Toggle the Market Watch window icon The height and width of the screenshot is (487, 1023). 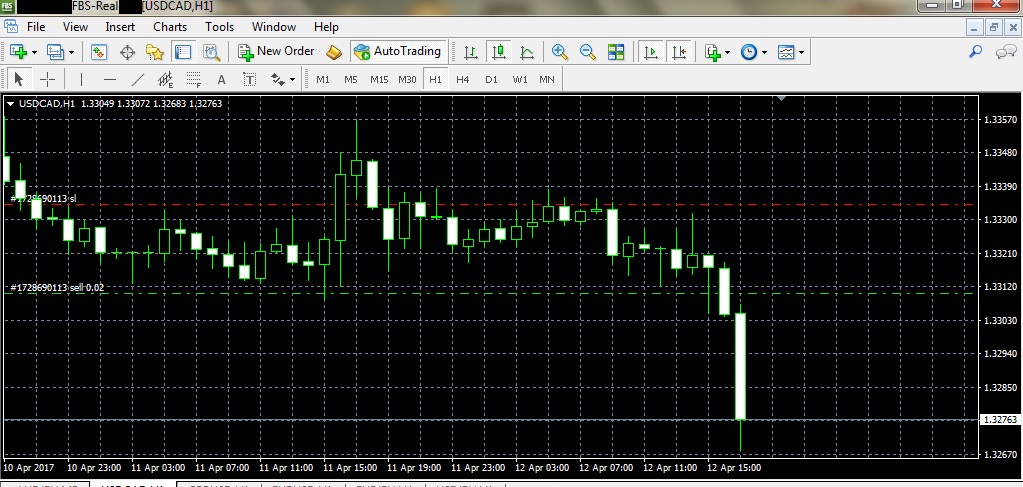tap(99, 52)
